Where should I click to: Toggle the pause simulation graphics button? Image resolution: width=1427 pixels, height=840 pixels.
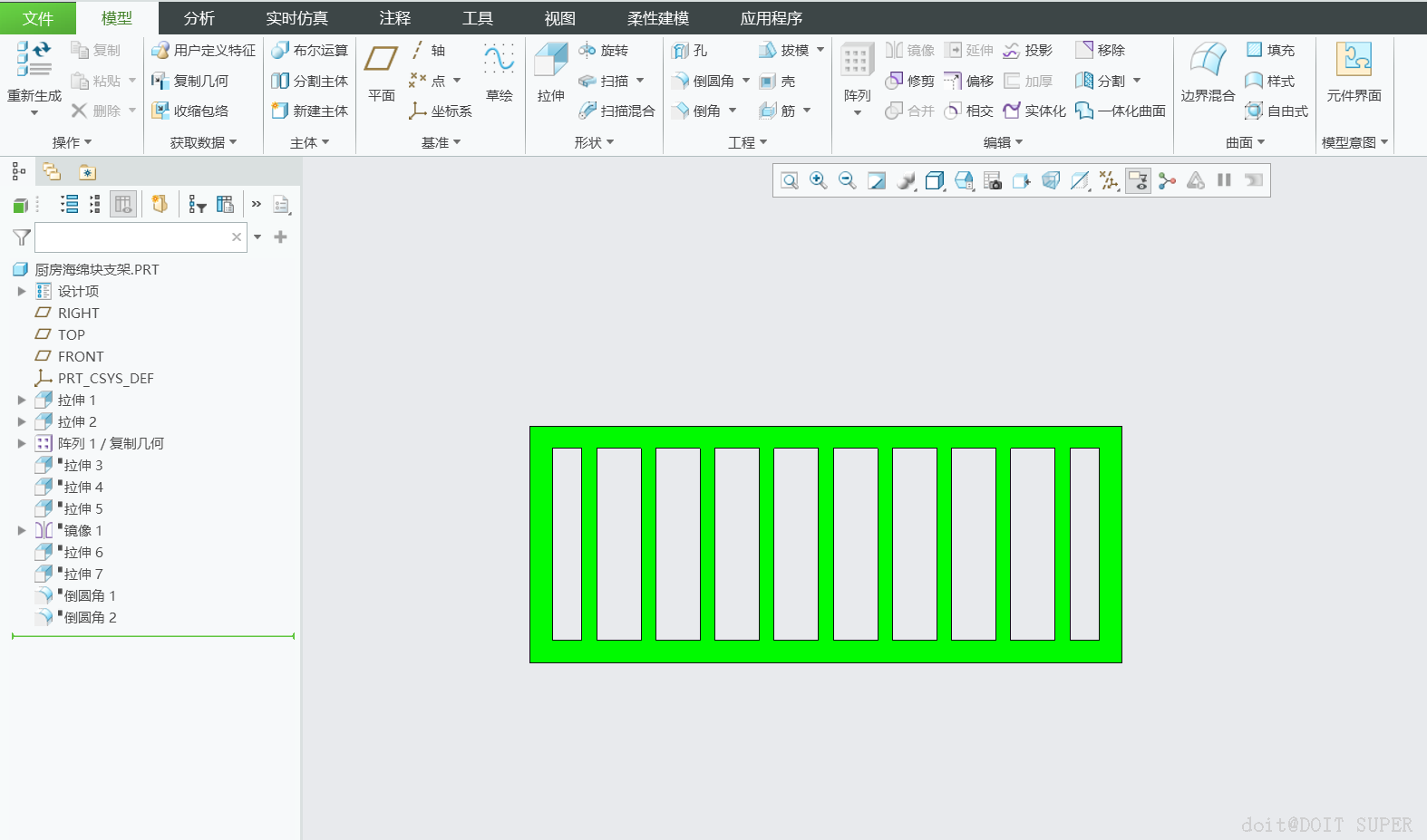tap(1224, 180)
